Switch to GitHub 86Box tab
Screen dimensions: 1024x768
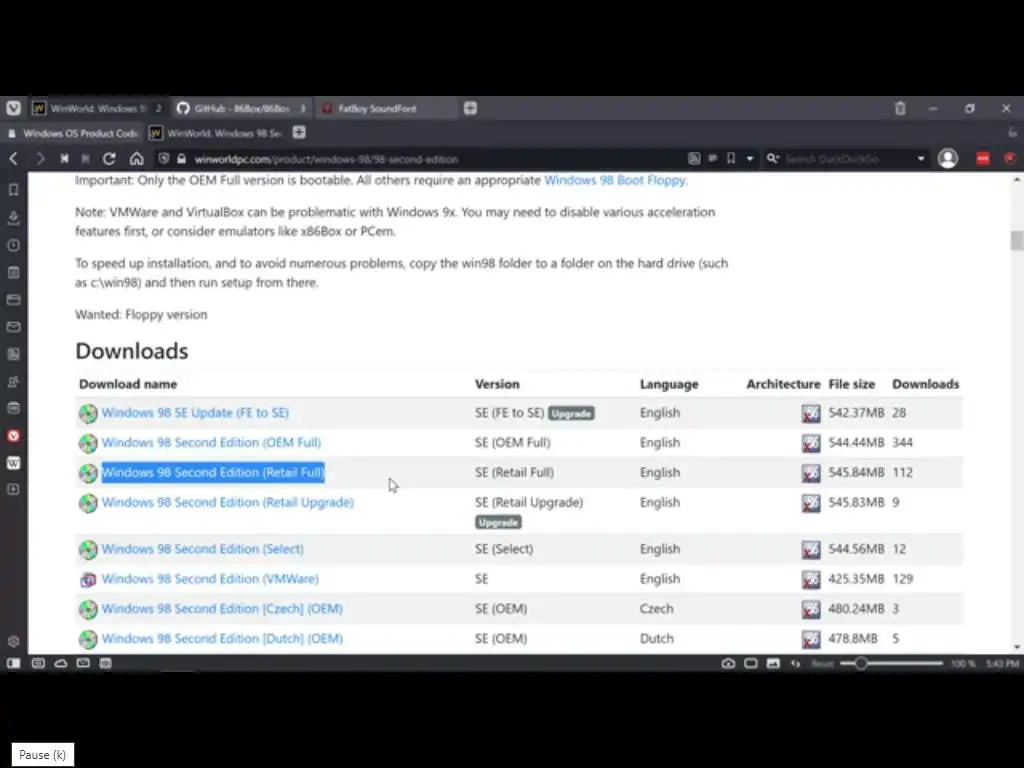coord(241,108)
